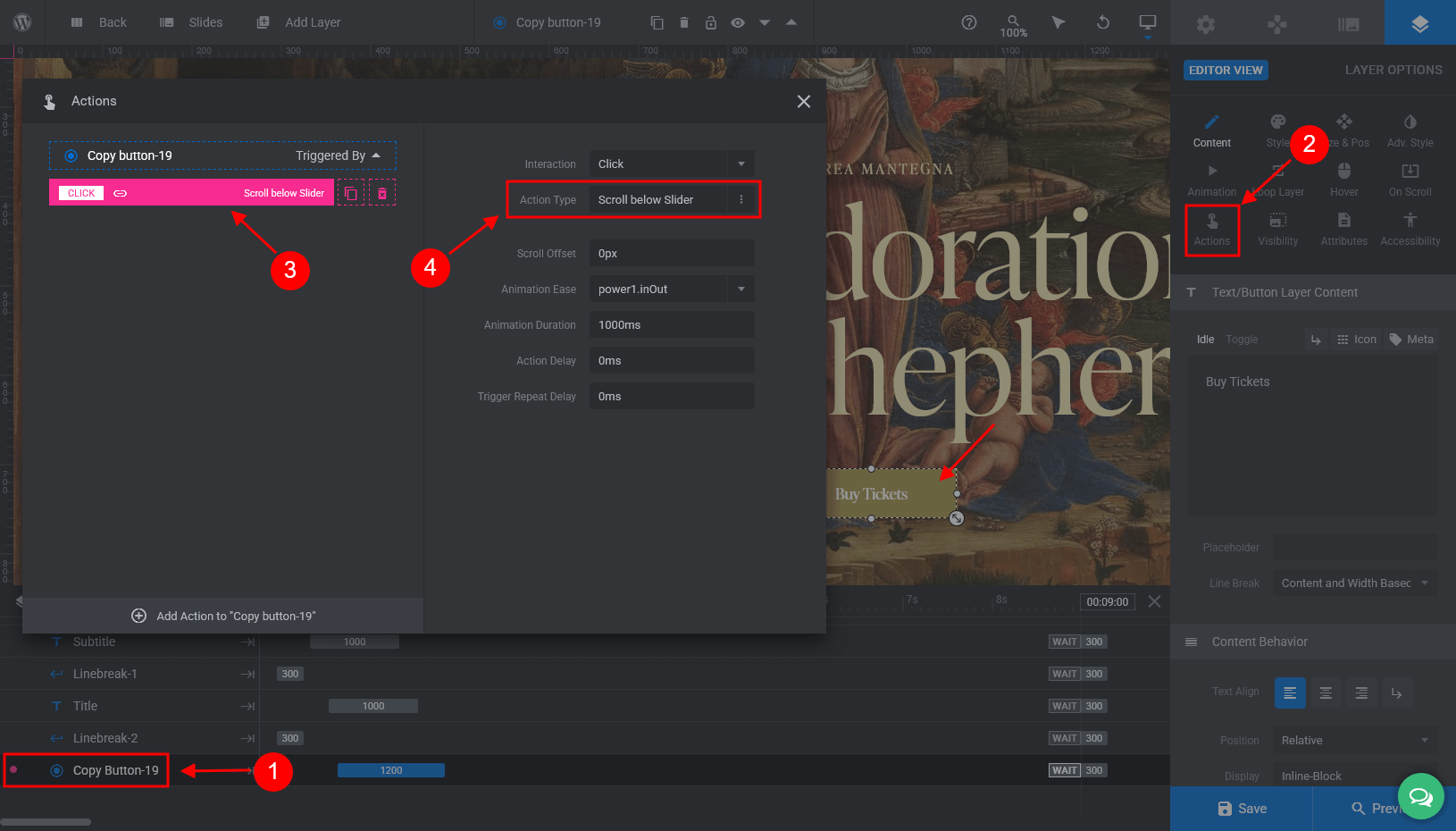Delete layer with top toolbar trash icon

(x=684, y=22)
